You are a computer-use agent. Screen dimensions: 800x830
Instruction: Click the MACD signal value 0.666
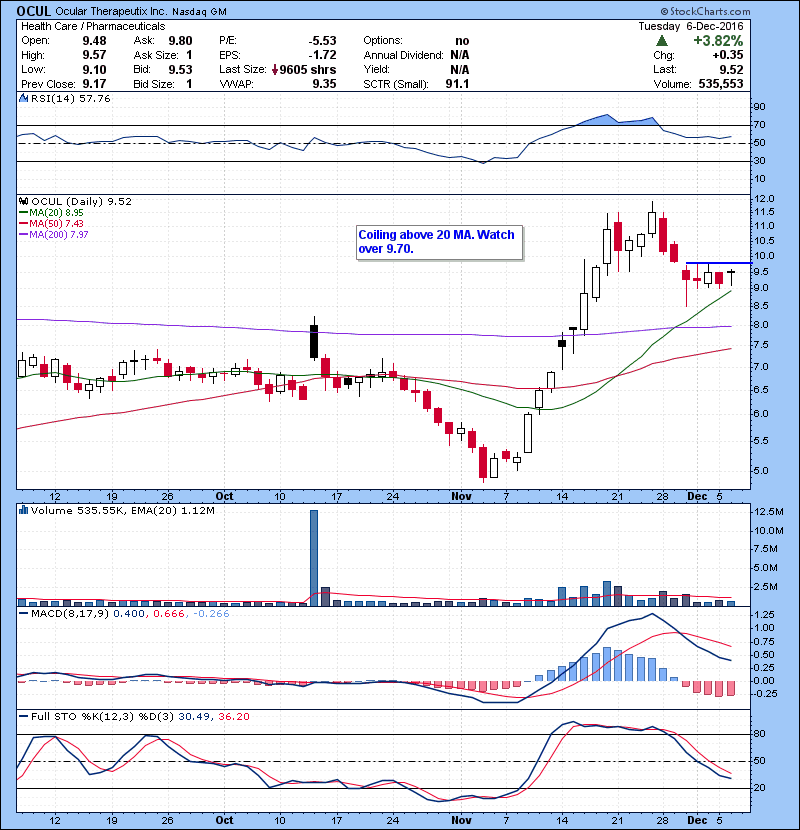(x=169, y=614)
